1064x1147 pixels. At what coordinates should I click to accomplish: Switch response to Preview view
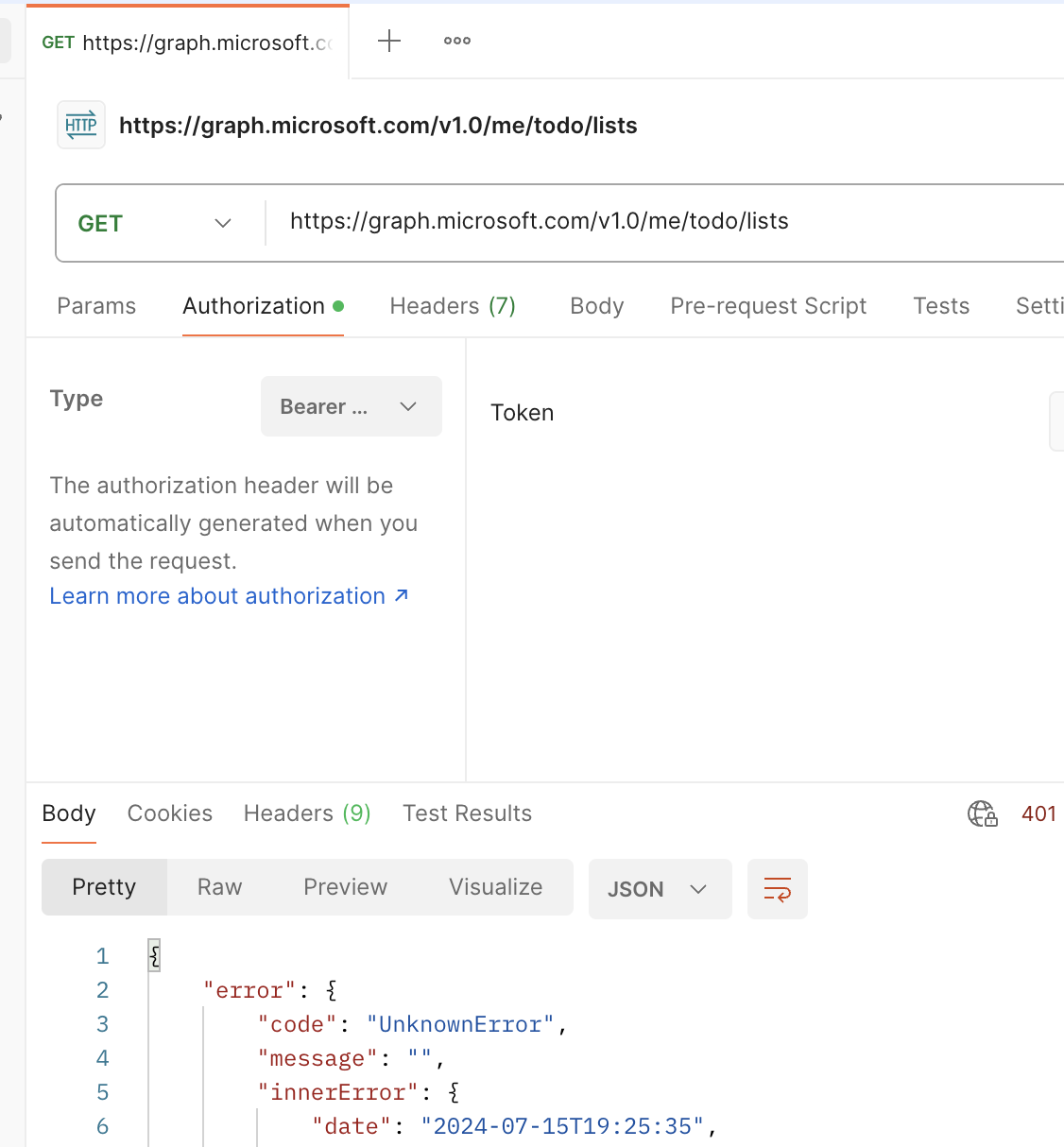[345, 887]
